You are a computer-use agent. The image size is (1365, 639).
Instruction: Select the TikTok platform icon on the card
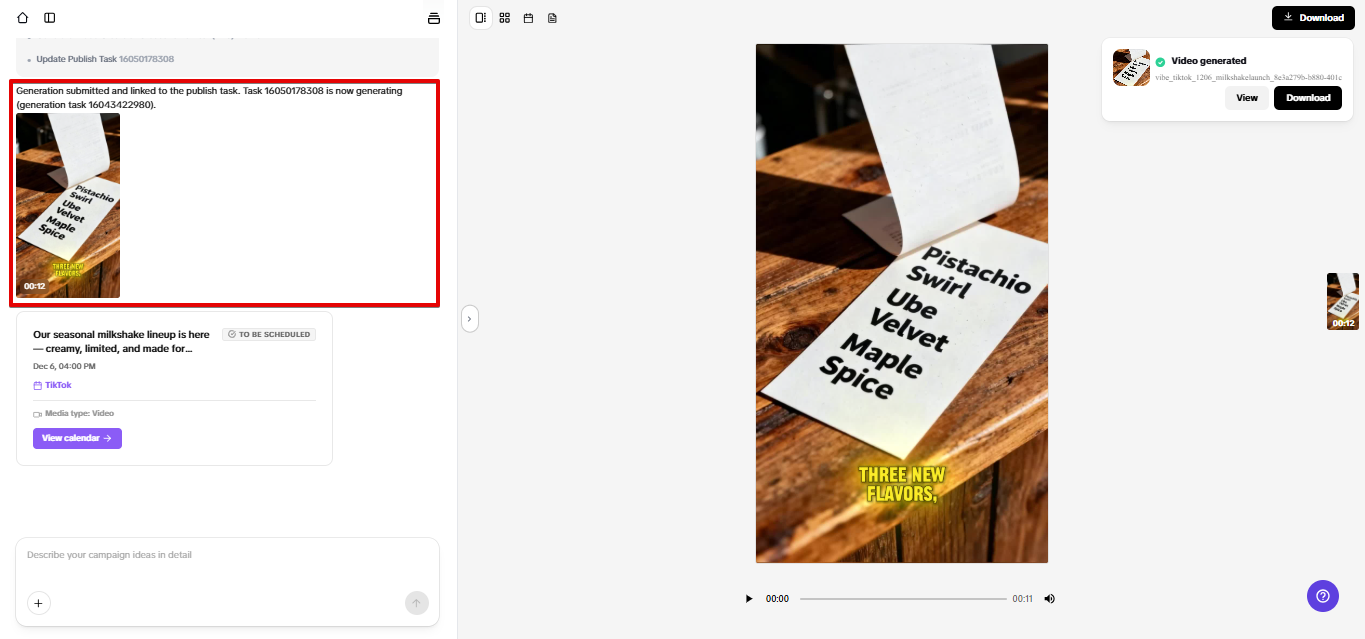pos(37,384)
